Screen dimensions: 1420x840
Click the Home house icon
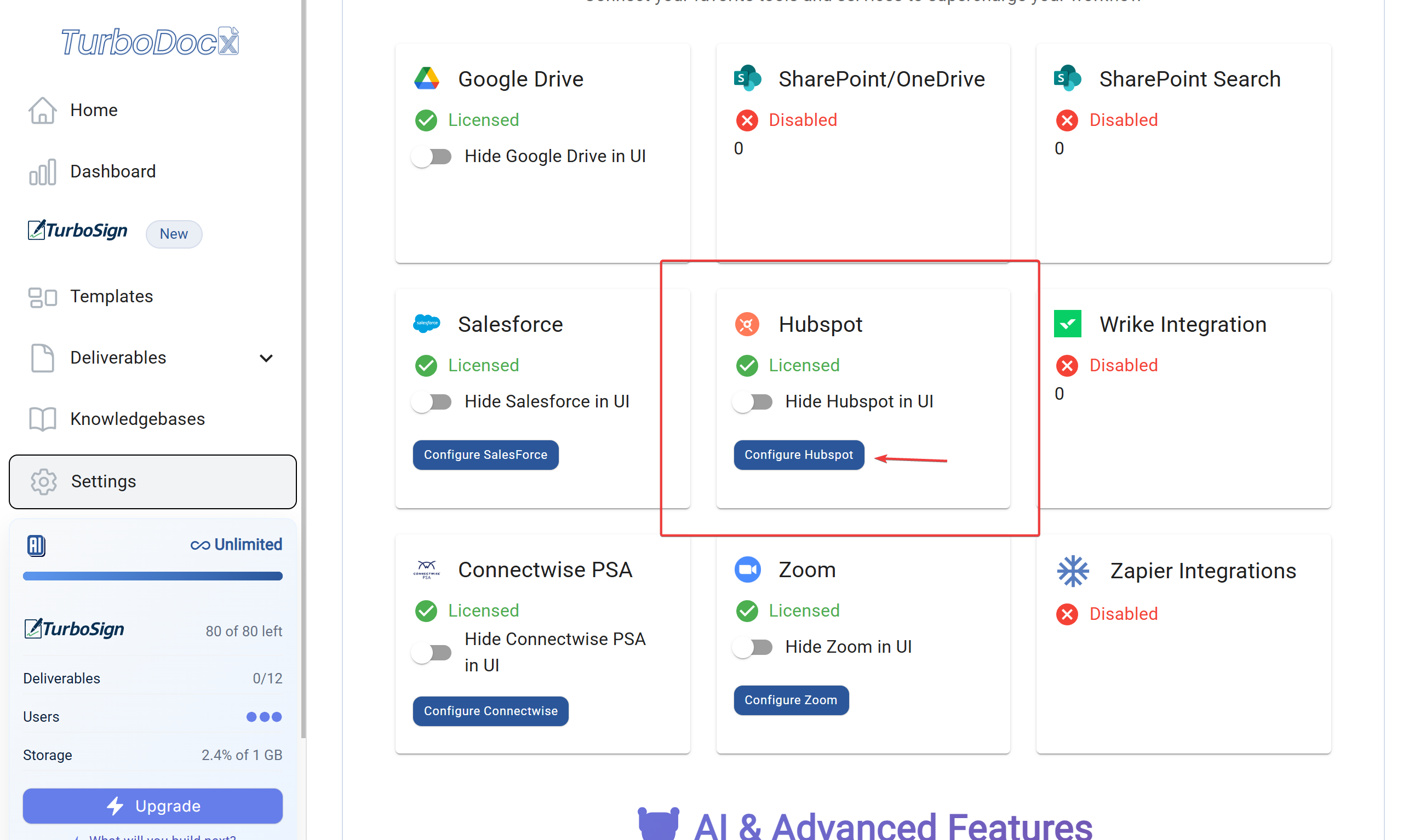[43, 111]
